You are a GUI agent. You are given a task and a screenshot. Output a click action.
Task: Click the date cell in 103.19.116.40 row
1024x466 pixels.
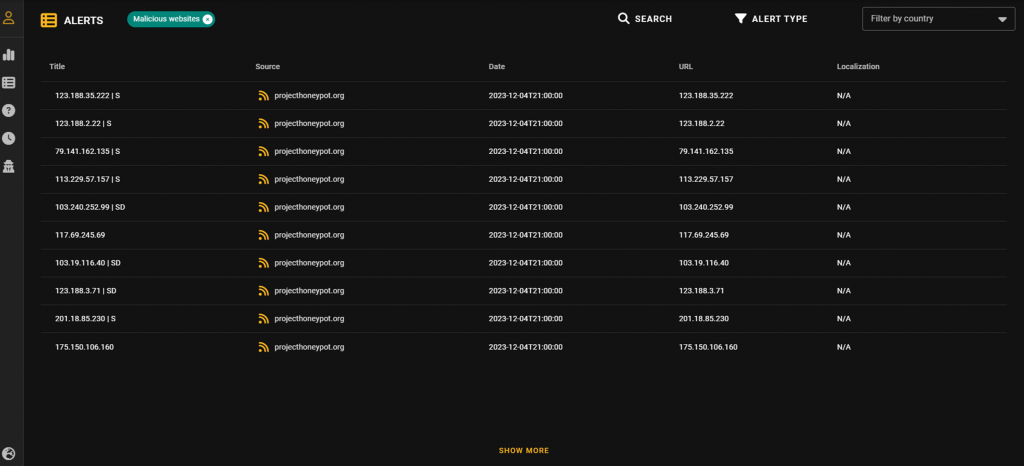526,263
